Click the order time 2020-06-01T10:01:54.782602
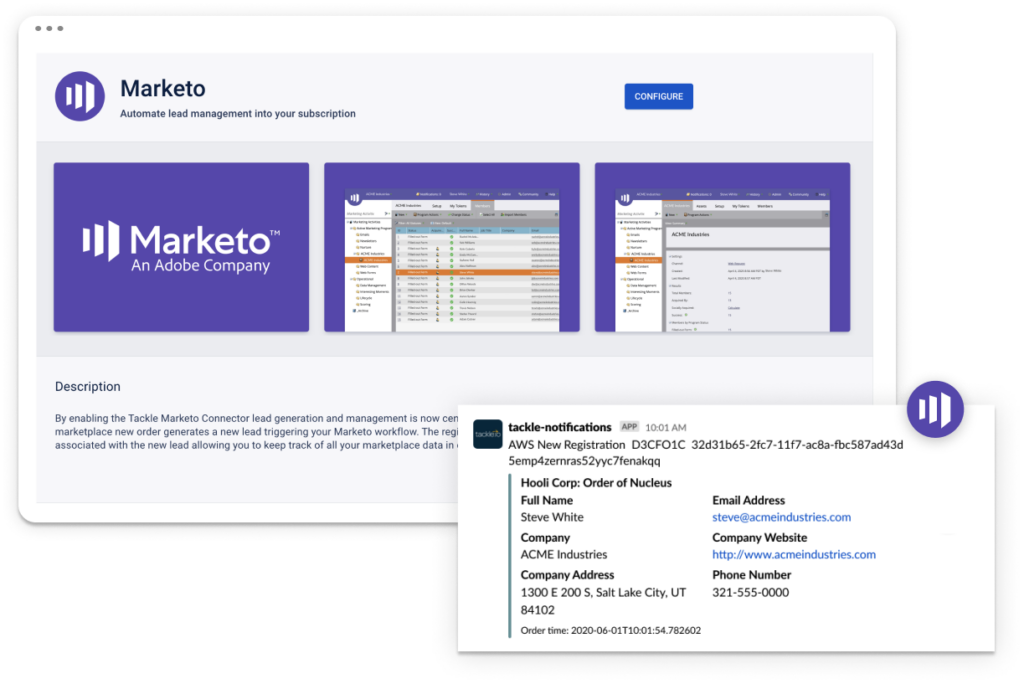Screen dimensions: 1024x684 (x=611, y=630)
